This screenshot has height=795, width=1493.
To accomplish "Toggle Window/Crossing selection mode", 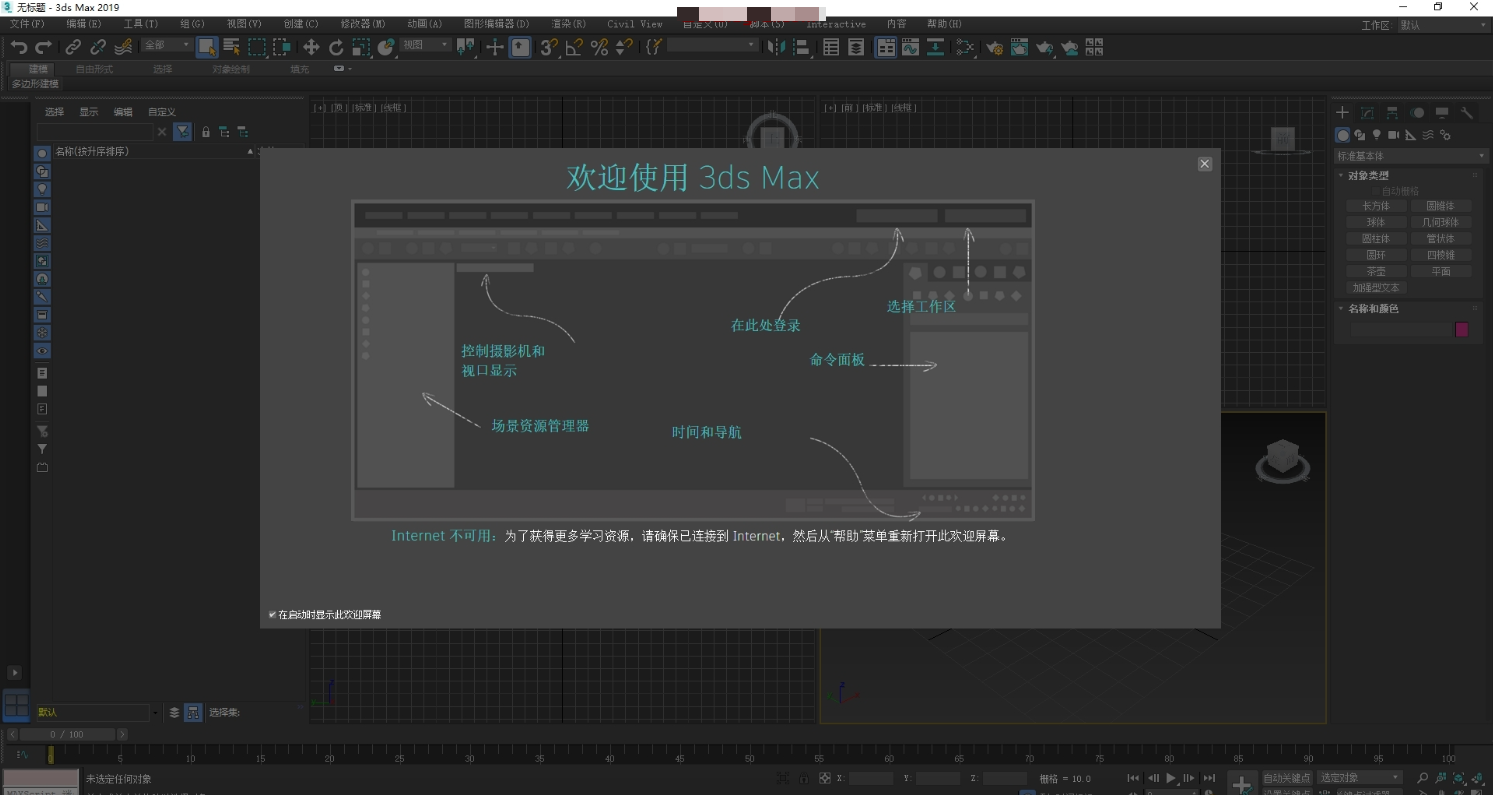I will [282, 47].
